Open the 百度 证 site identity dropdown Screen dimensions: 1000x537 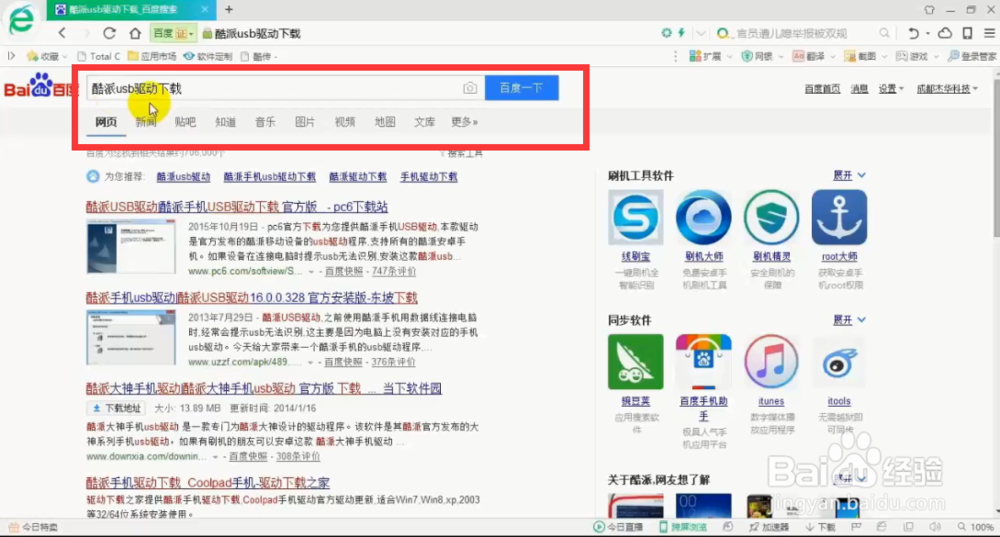click(x=172, y=33)
